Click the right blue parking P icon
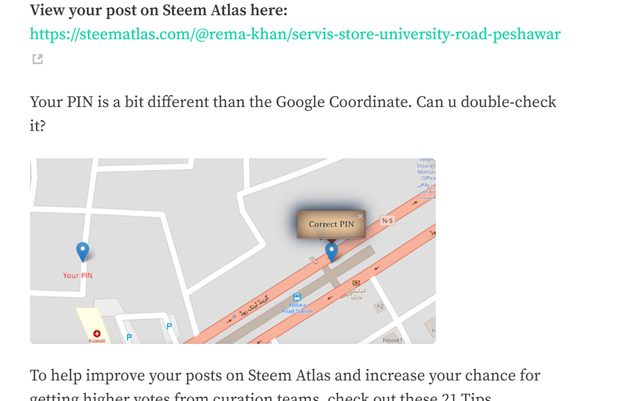Screen dimensions: 640x401 tap(169, 326)
